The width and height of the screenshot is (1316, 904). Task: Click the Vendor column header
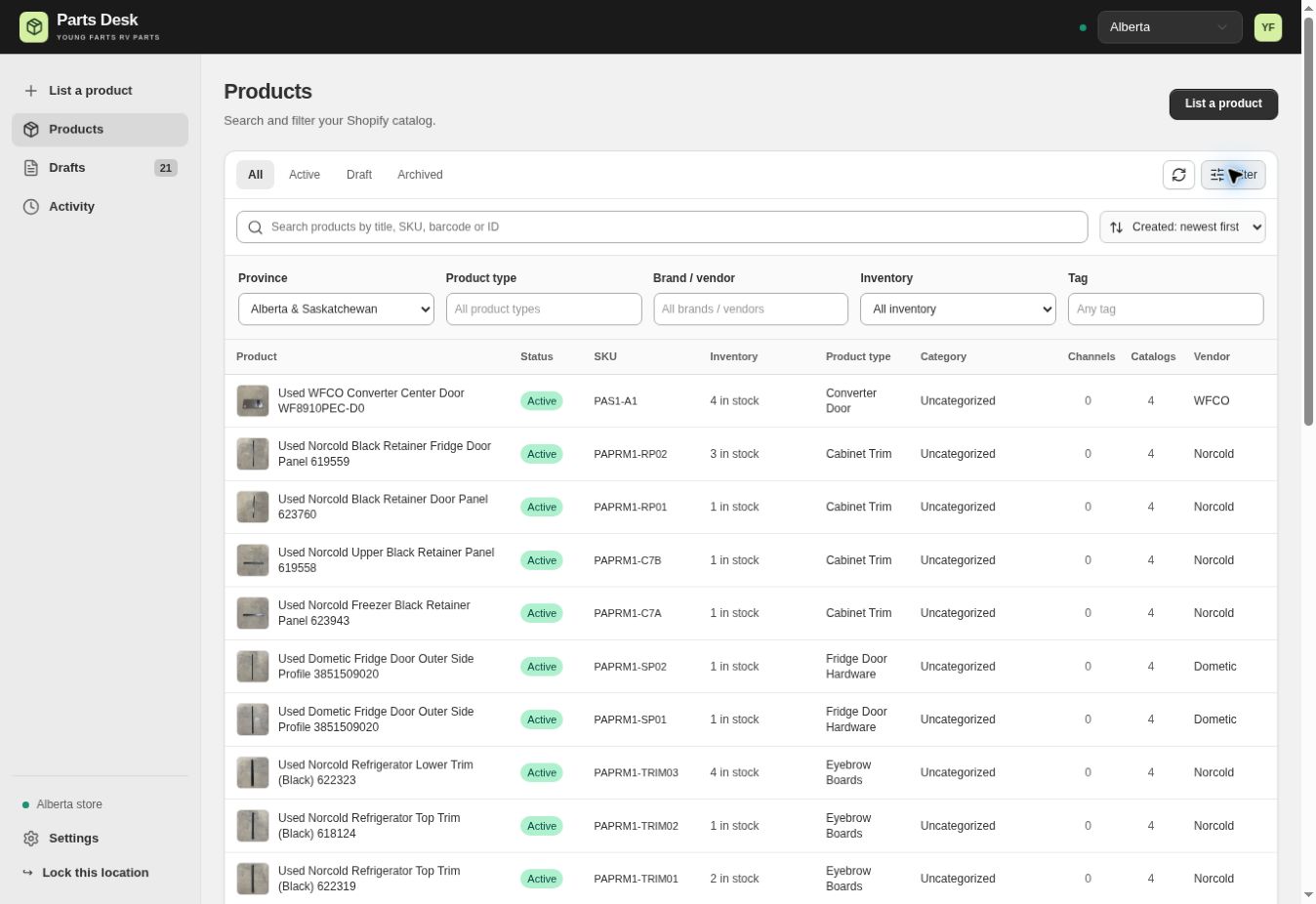tap(1212, 357)
